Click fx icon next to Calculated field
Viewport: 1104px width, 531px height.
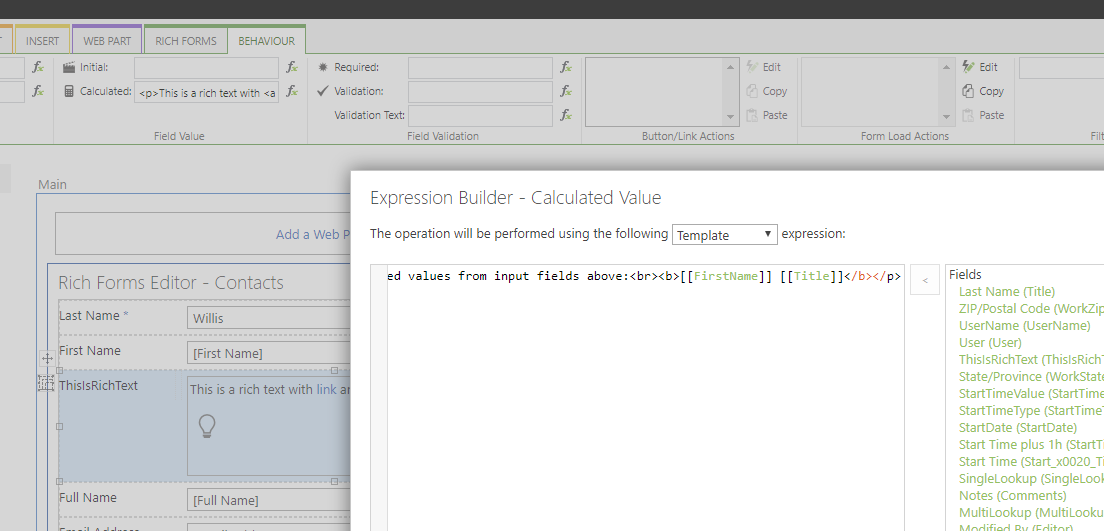pos(292,91)
